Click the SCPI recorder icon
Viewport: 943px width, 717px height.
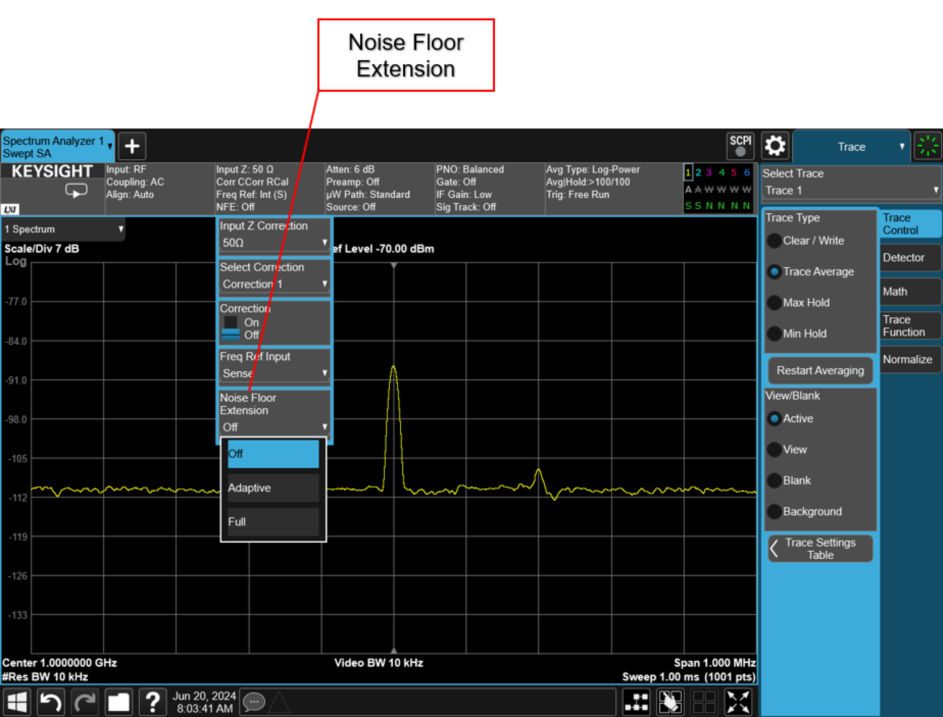(x=740, y=146)
